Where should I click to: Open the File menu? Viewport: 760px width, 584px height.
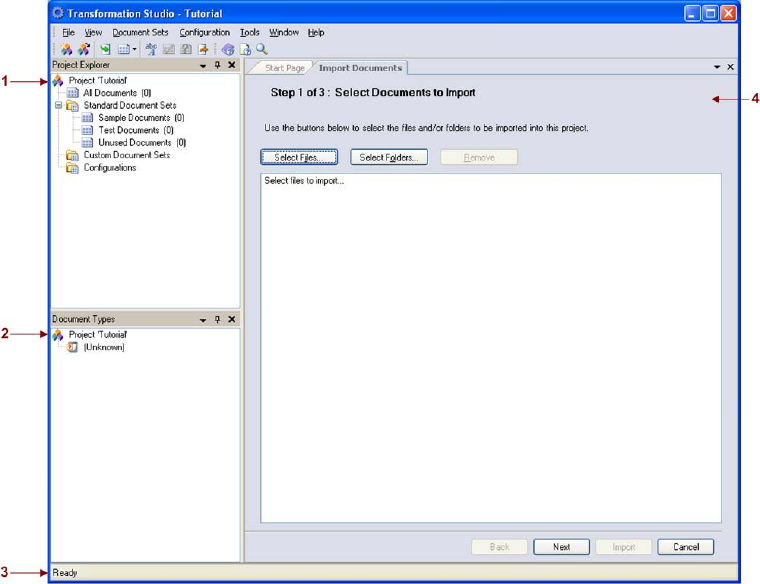(68, 32)
